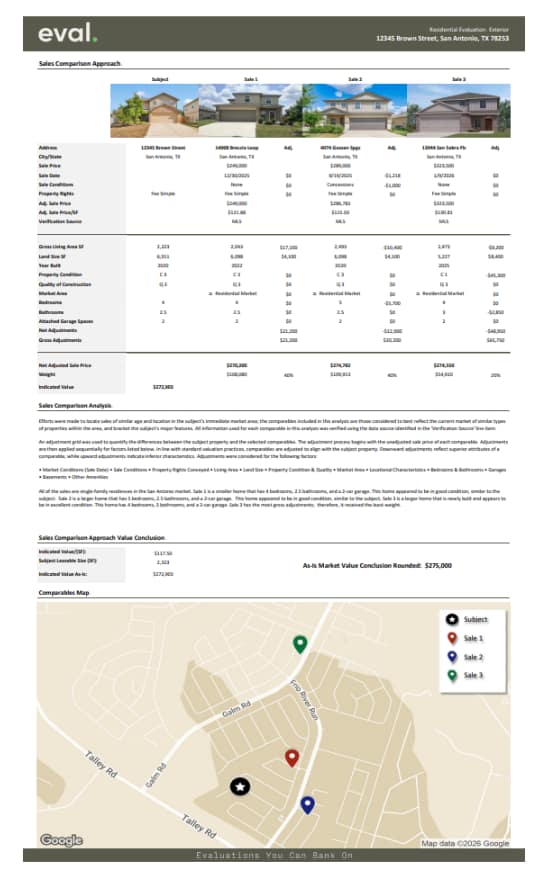Click the 'Sale 2' label in the map legend

click(474, 657)
